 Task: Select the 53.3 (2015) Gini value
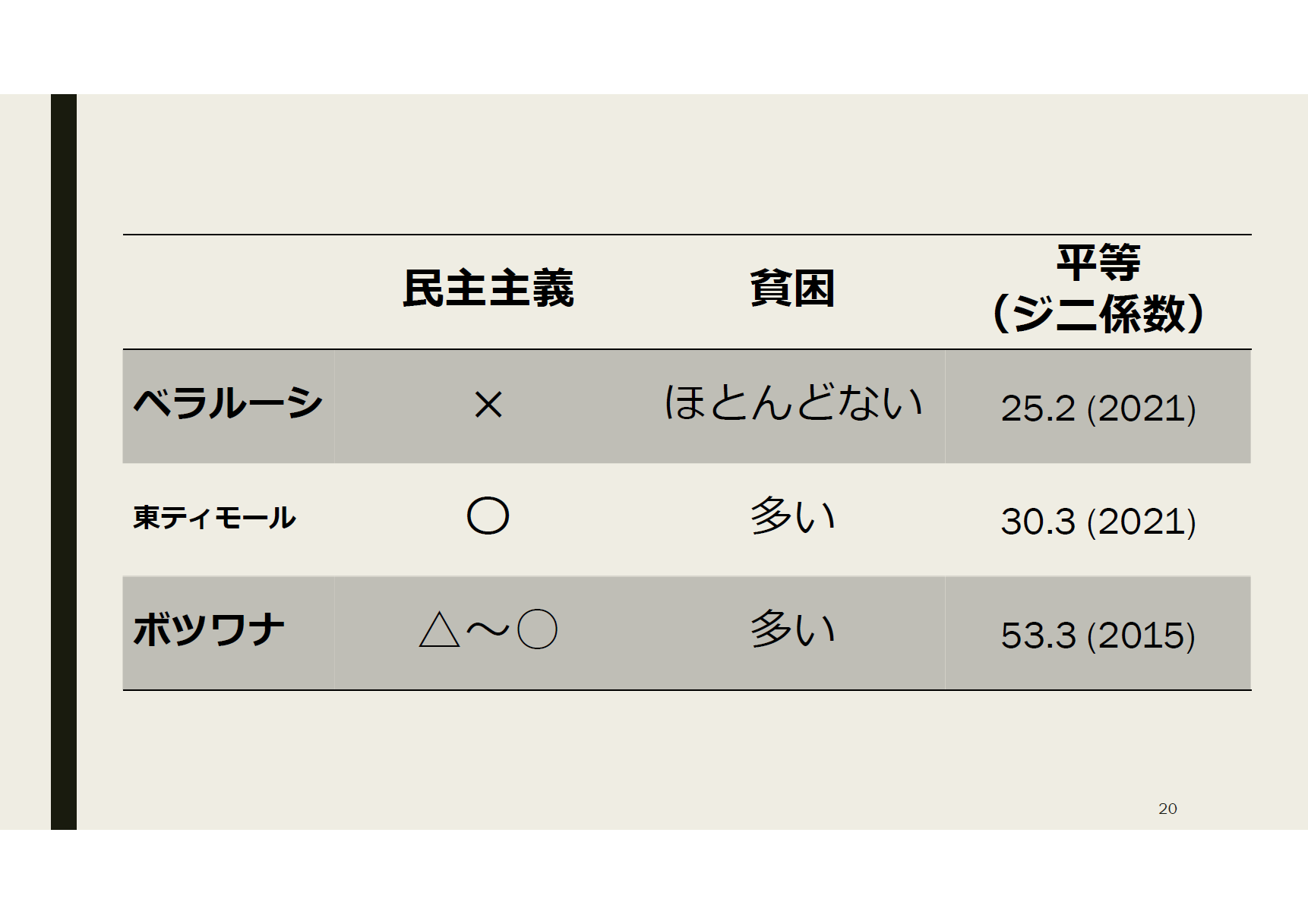click(x=1098, y=635)
